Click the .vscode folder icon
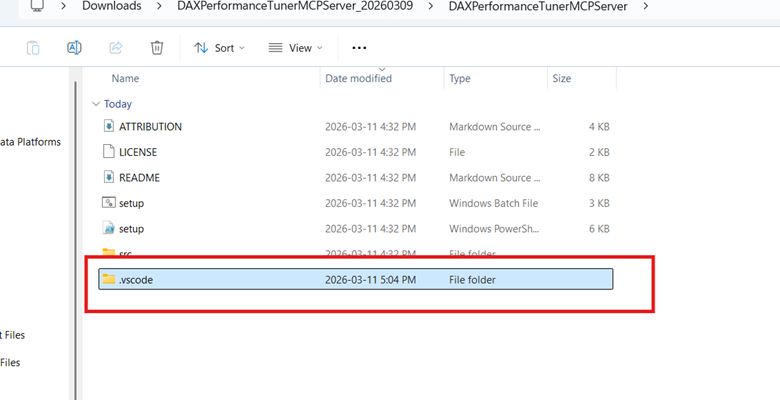The height and width of the screenshot is (400, 780). tap(109, 280)
